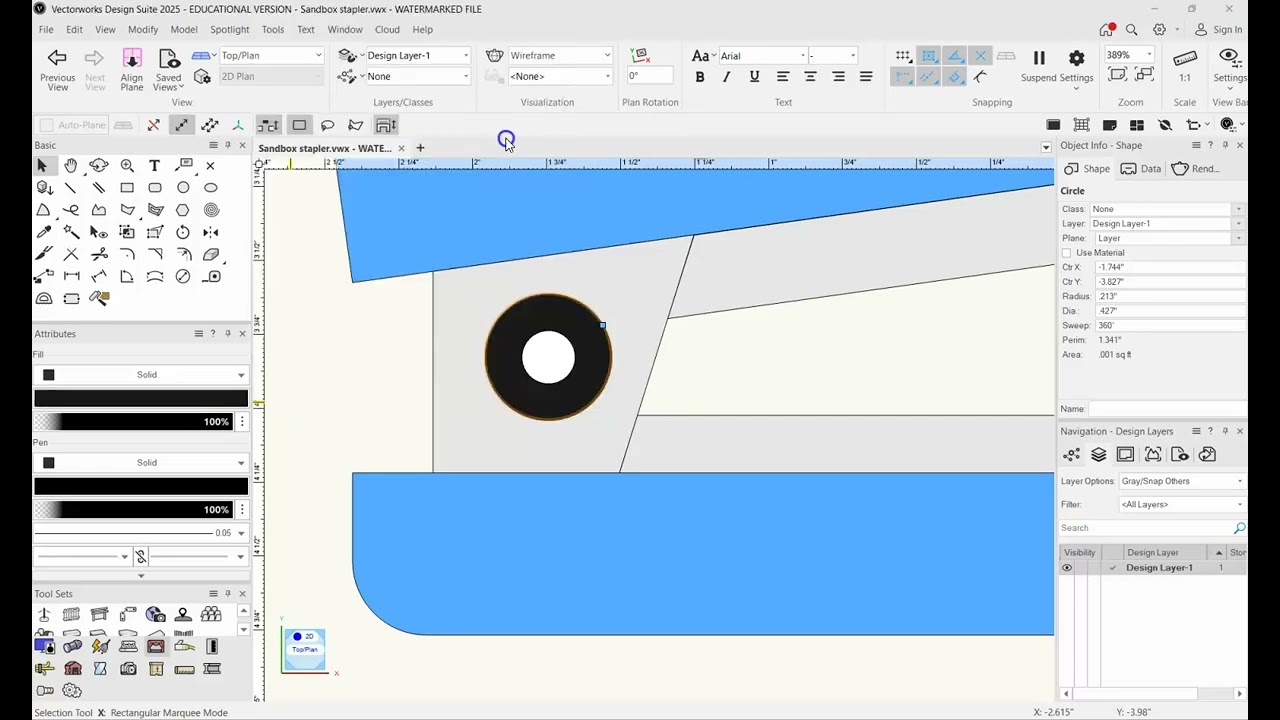Open the All Layers filter dropdown

coord(1182,505)
